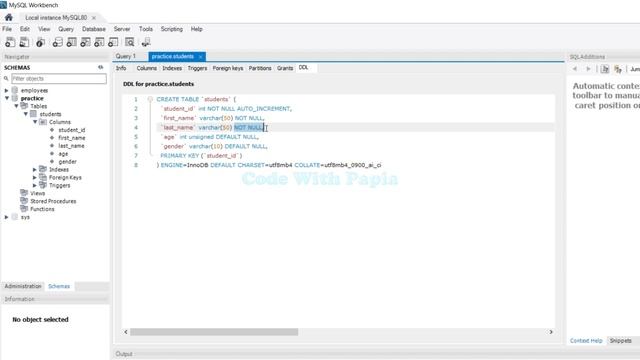Click the SQL Additions forward arrow
Screen dimensions: 640x360
(x=588, y=69)
